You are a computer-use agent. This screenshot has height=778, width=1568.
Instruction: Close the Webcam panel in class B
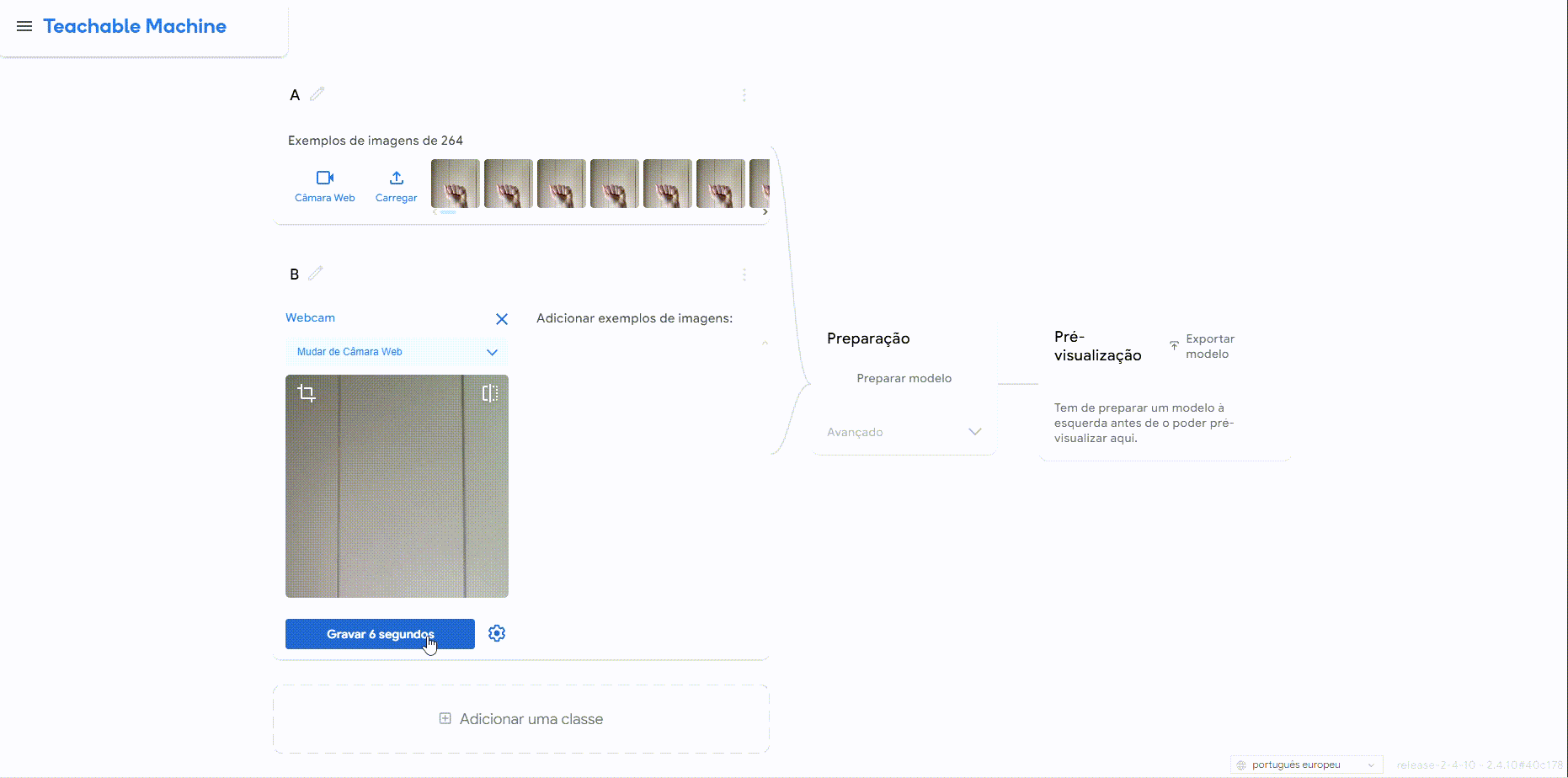click(502, 319)
